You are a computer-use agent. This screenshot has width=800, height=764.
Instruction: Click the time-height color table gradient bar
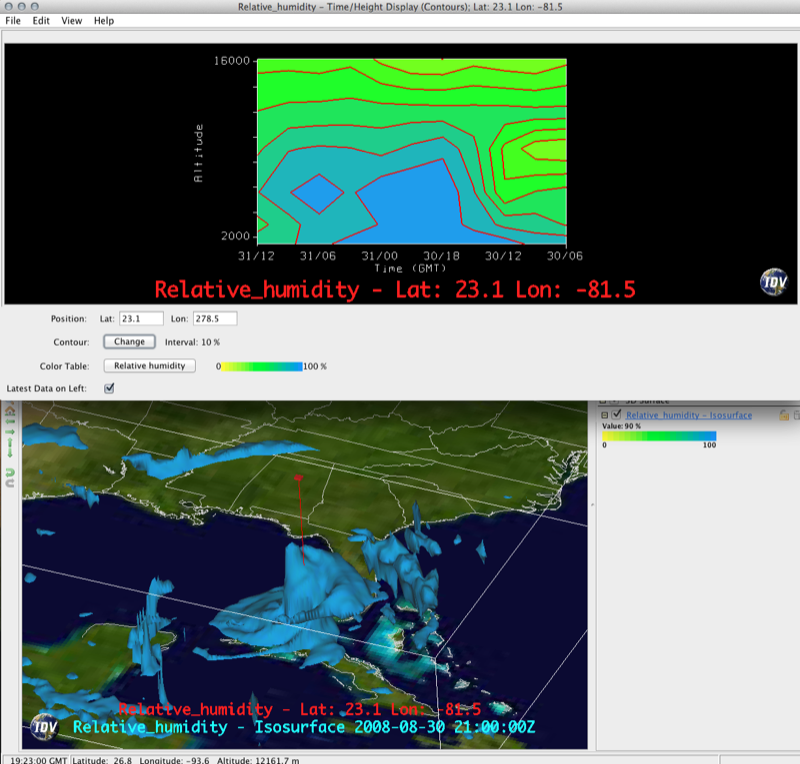[260, 366]
